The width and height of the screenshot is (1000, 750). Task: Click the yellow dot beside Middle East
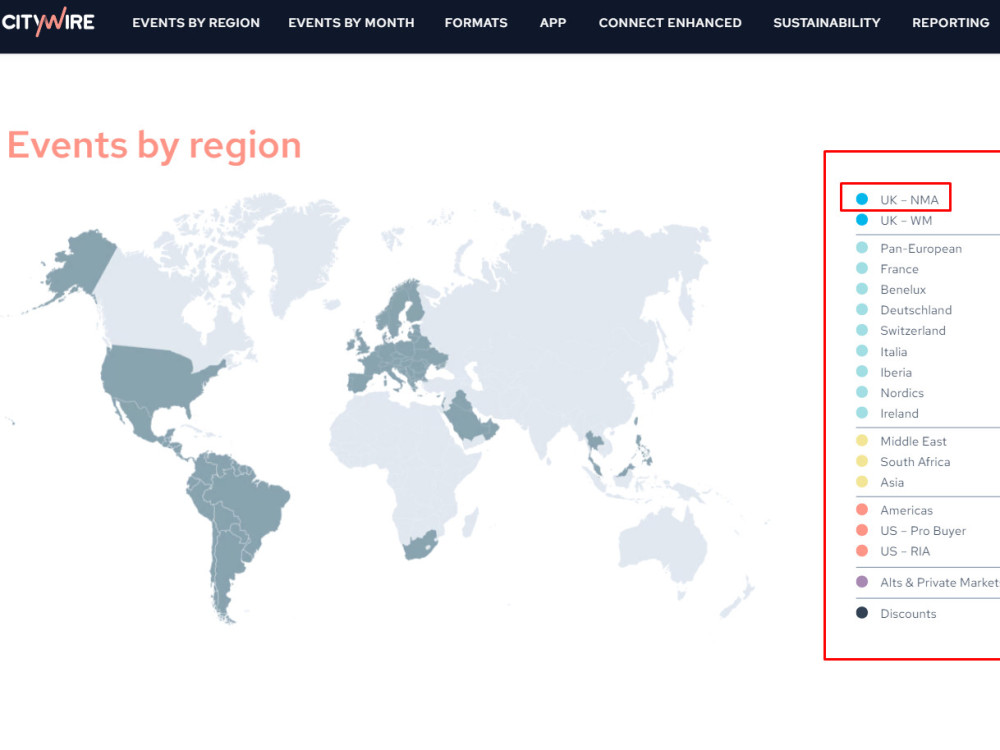click(x=862, y=440)
